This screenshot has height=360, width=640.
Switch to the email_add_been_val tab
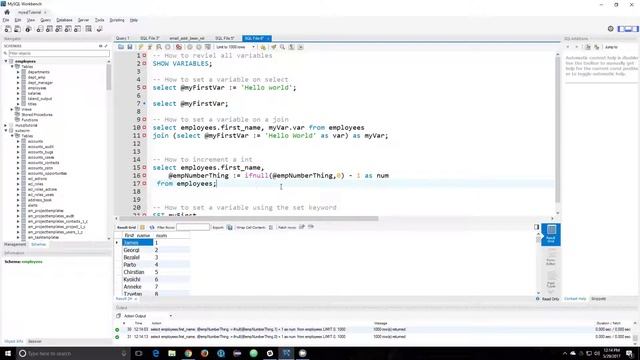(x=187, y=38)
